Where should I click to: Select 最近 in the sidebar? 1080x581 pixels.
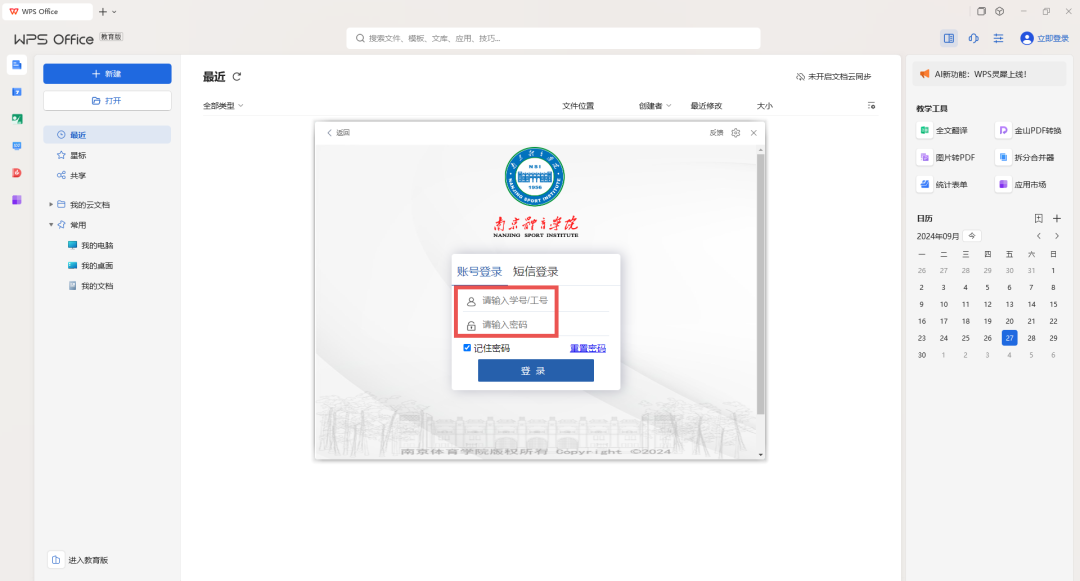107,135
